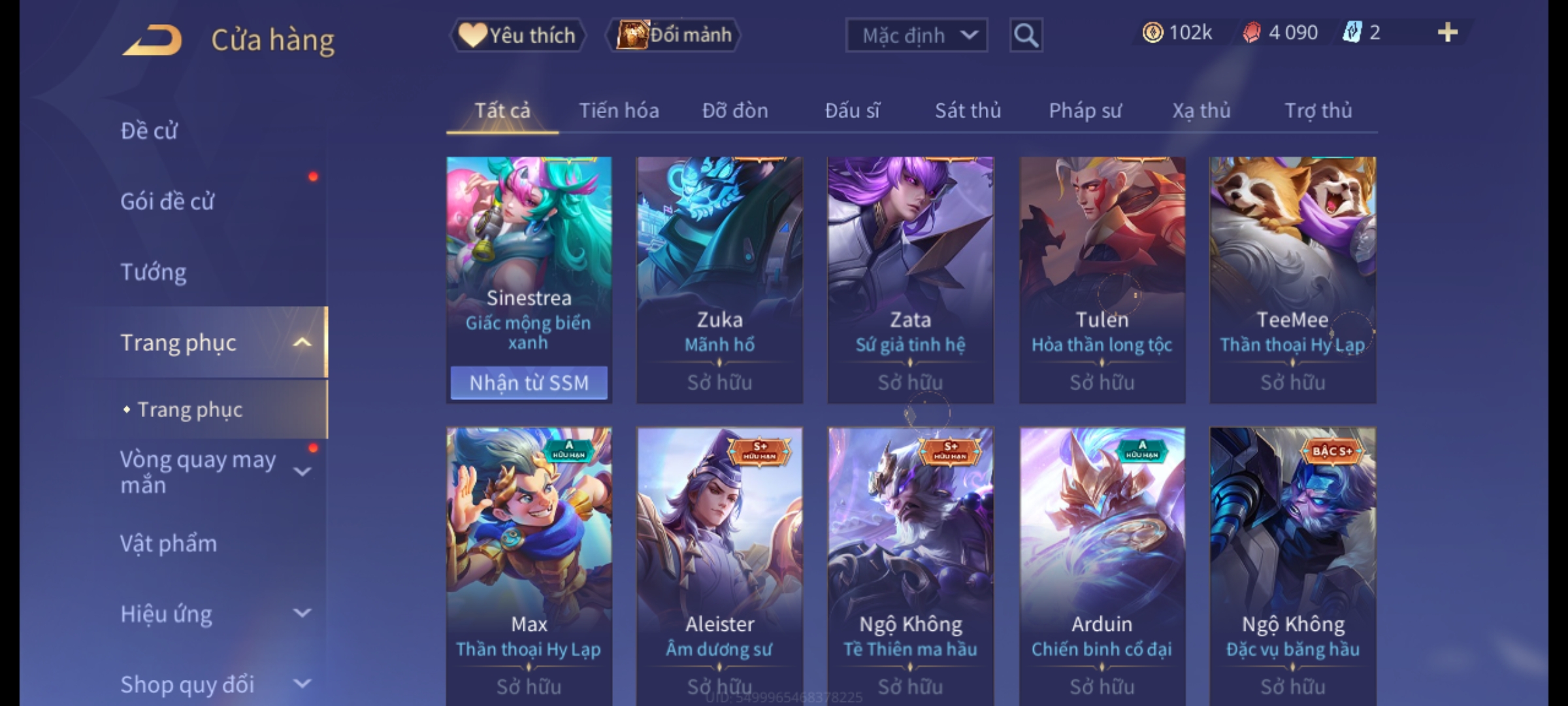
Task: Select the Zata Sứ giả tinh hệ skin
Action: [x=910, y=280]
